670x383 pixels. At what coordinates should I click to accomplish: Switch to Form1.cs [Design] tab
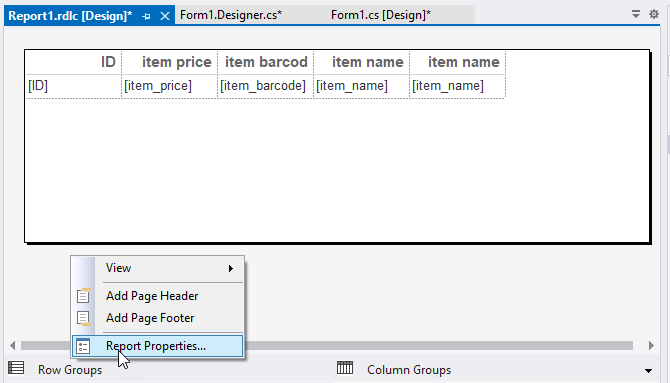pyautogui.click(x=381, y=15)
